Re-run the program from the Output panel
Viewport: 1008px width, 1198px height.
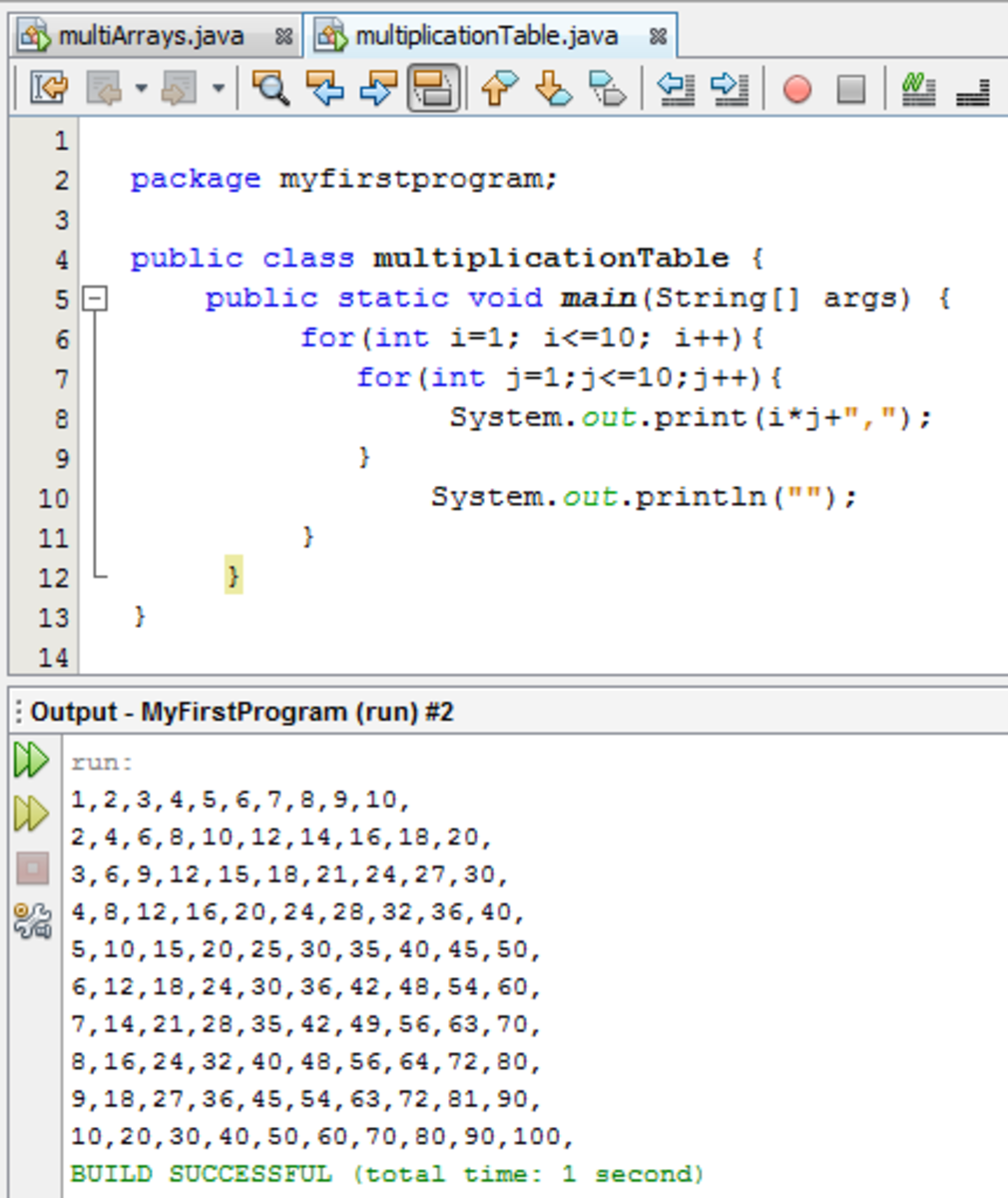click(31, 761)
